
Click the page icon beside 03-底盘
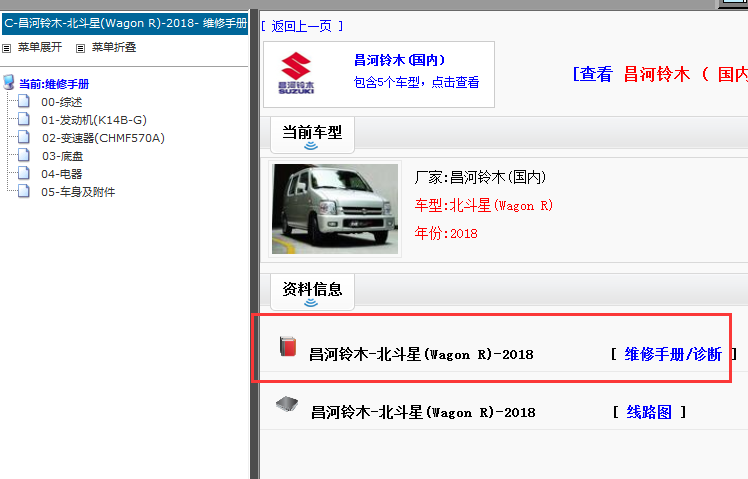24,156
